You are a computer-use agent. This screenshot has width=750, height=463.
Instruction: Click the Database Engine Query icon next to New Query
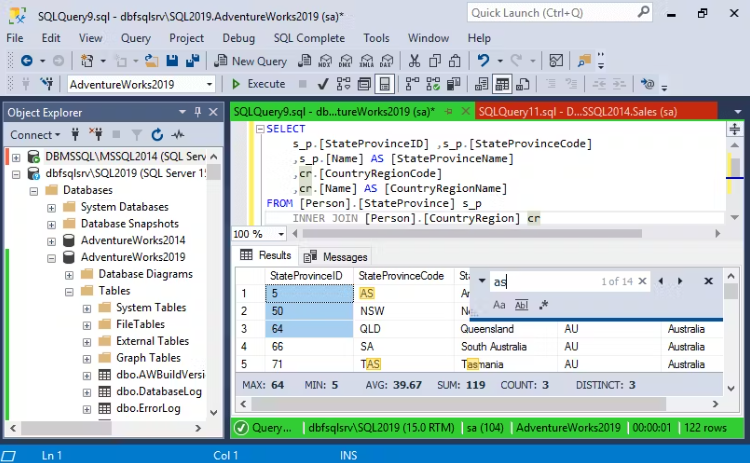[304, 61]
